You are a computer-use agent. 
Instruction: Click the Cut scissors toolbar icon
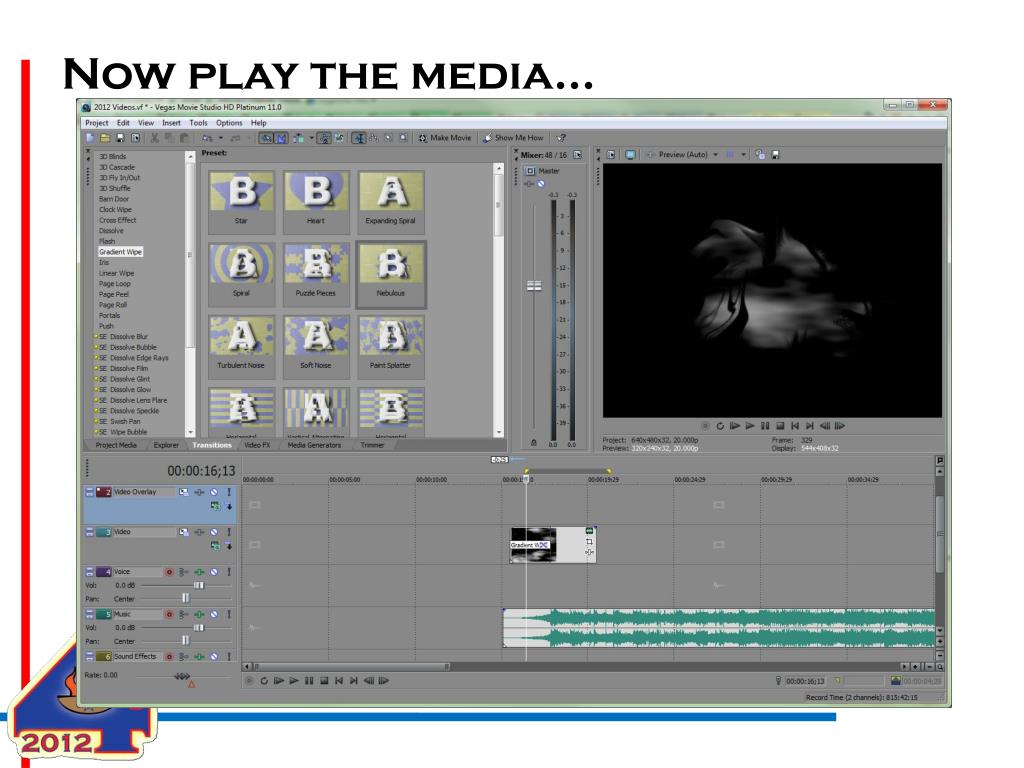click(155, 138)
